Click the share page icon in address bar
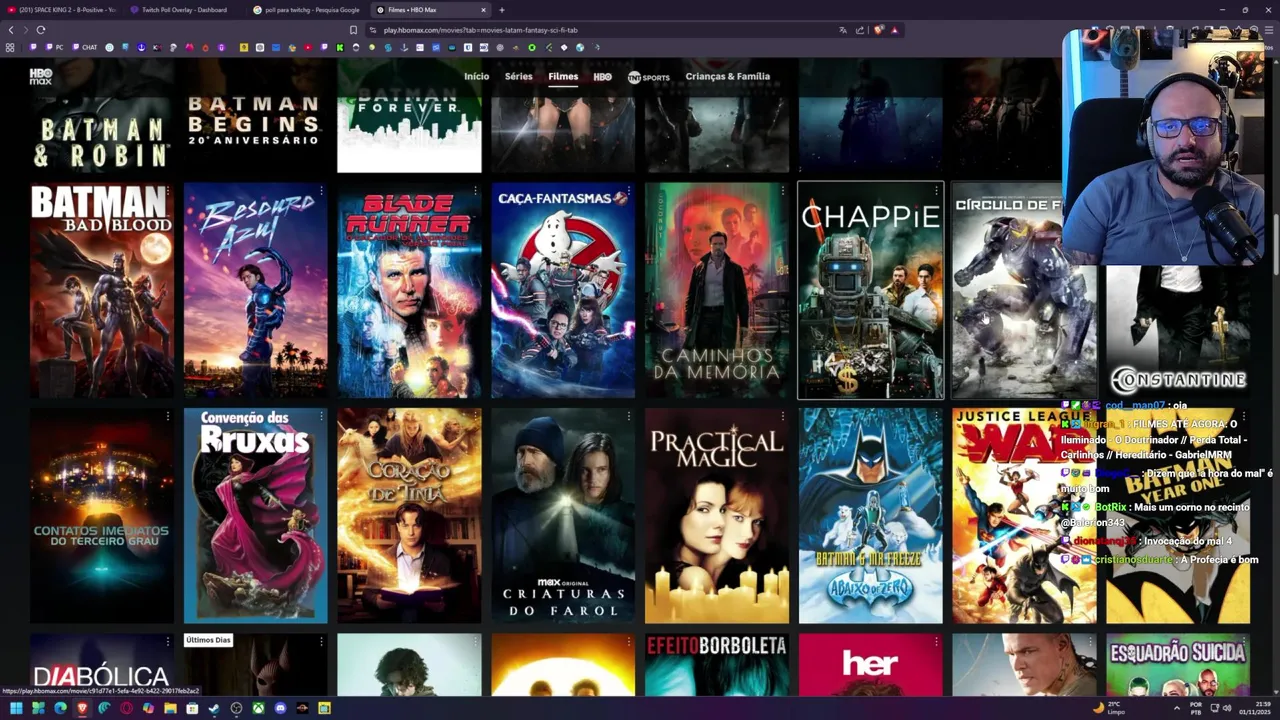The width and height of the screenshot is (1280, 720). click(860, 30)
